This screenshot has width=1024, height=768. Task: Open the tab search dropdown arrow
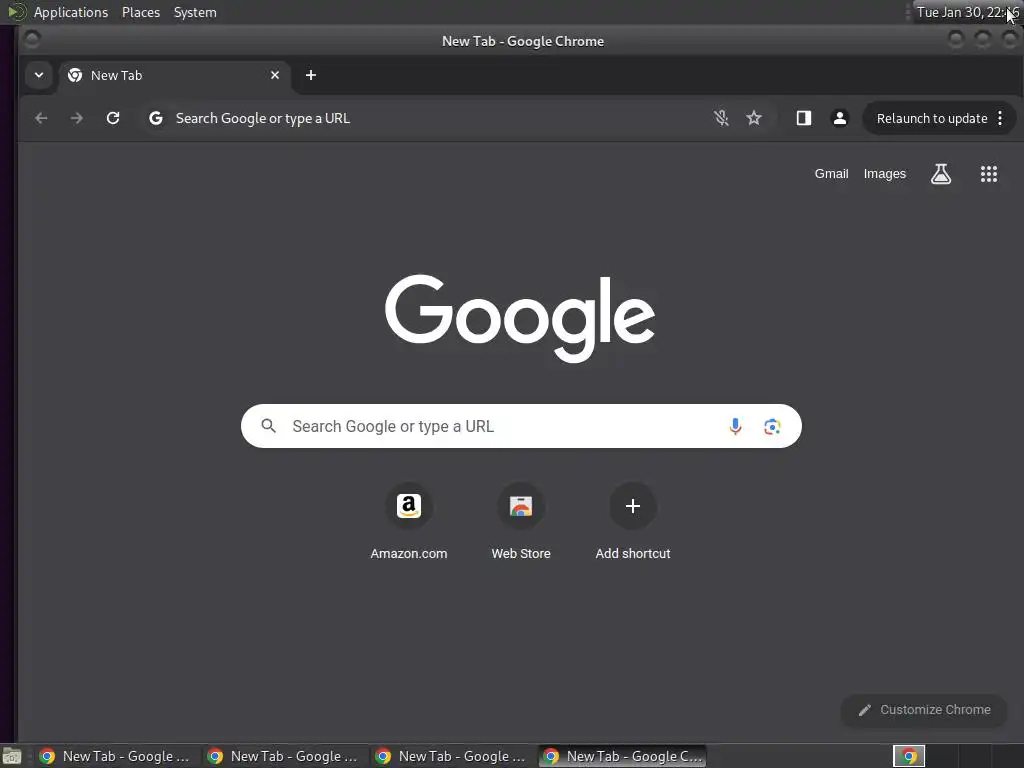[39, 75]
